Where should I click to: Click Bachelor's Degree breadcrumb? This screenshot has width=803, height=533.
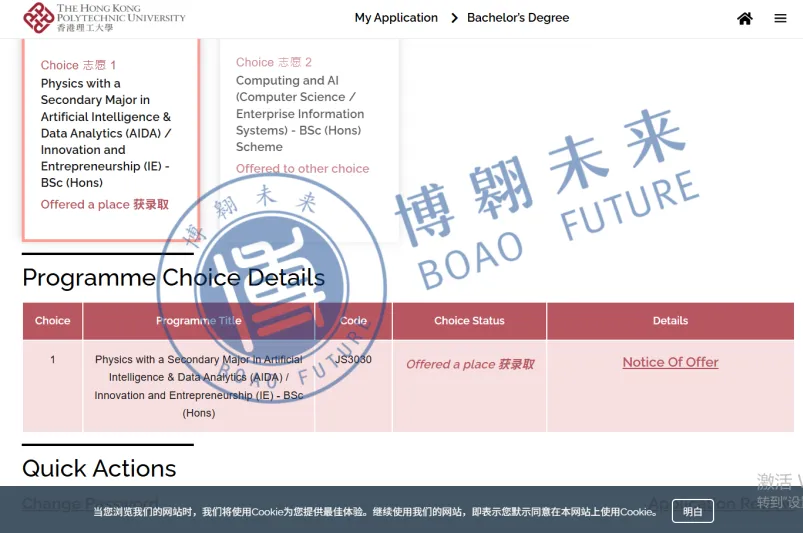[518, 18]
